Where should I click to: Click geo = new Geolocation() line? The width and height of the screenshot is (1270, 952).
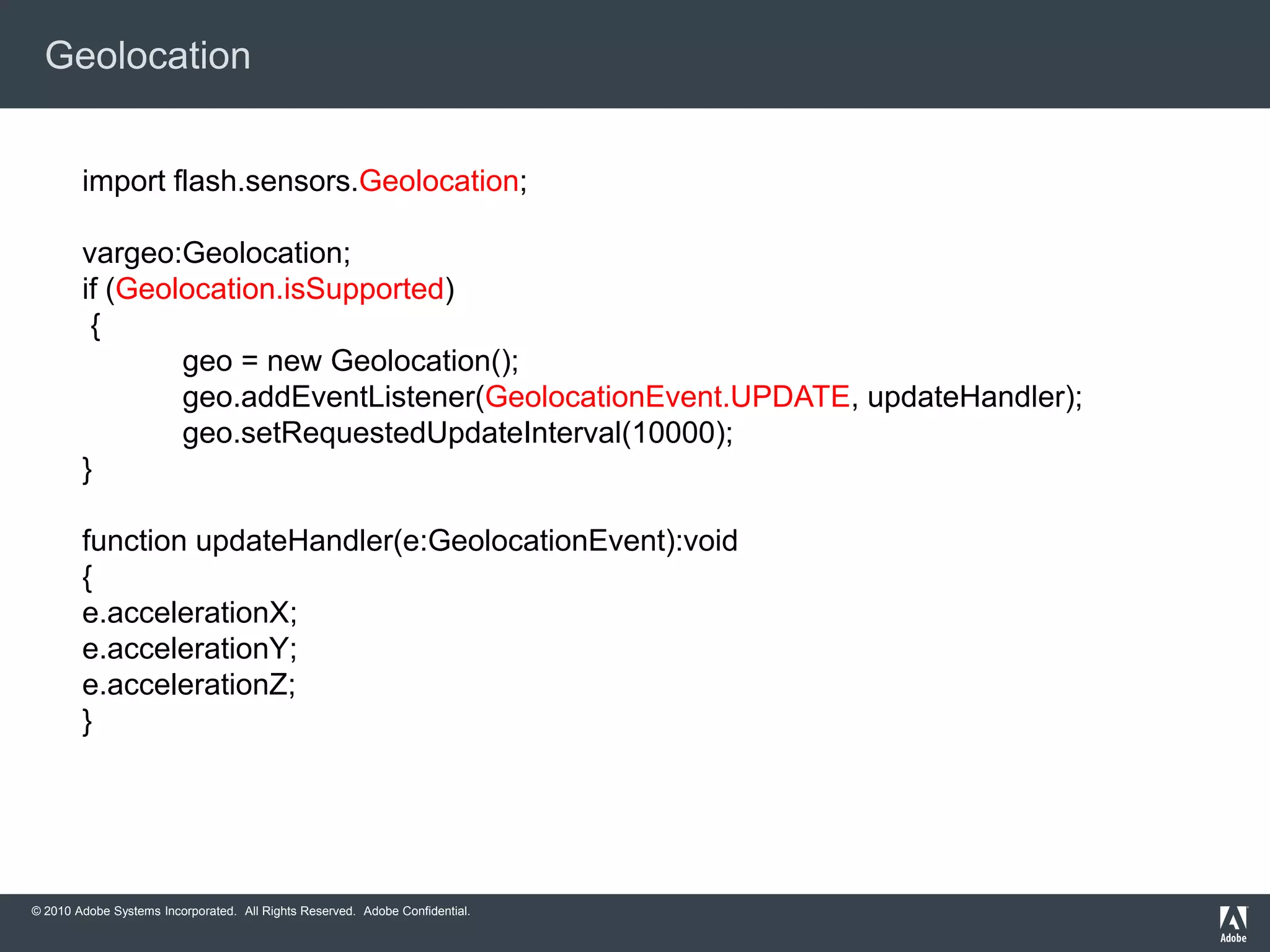(x=350, y=361)
